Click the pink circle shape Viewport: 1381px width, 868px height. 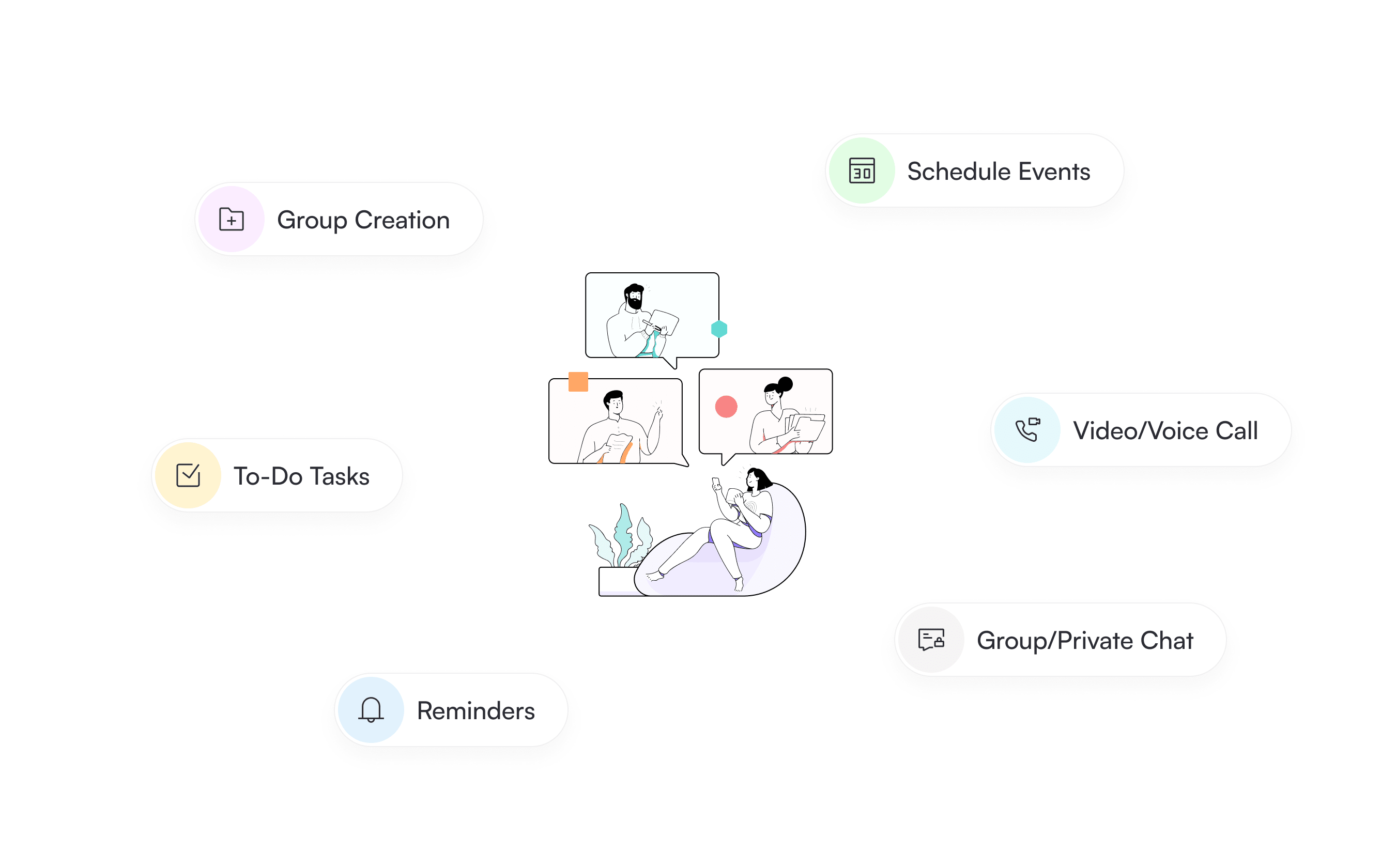pyautogui.click(x=726, y=407)
